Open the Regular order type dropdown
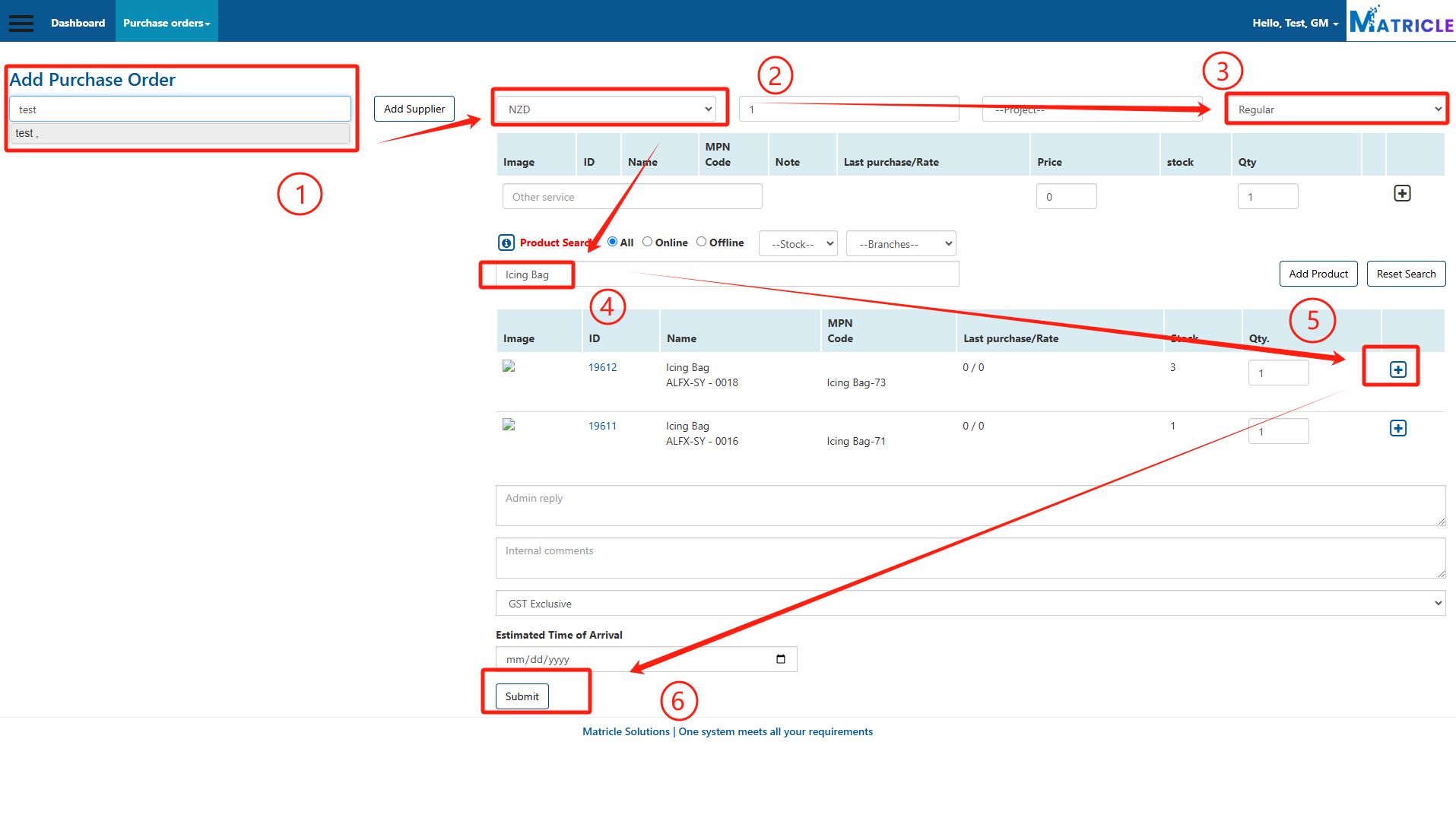1456x815 pixels. click(1336, 109)
